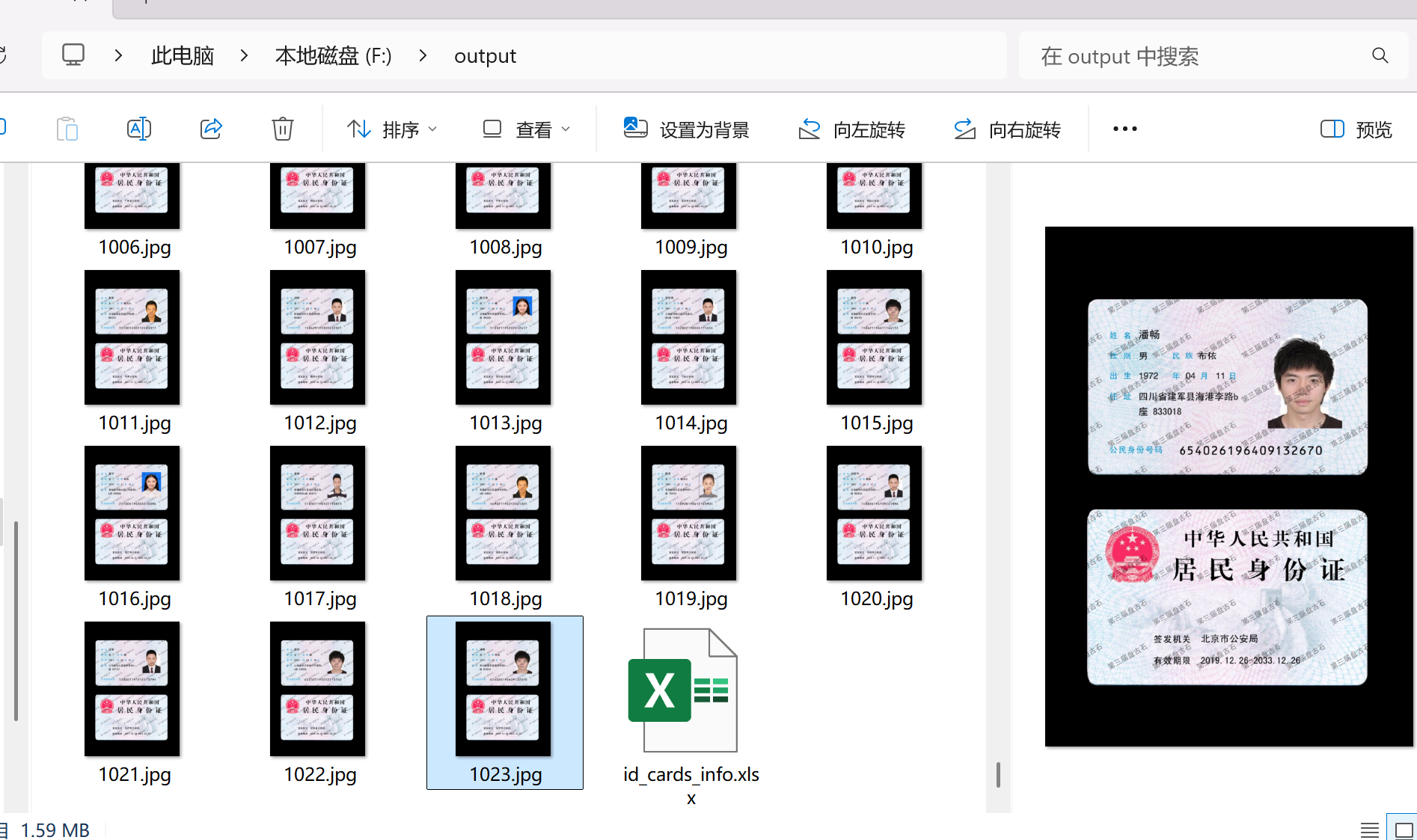Screen dimensions: 1417x840
Task: Select output breadcrumb
Action: coord(485,56)
